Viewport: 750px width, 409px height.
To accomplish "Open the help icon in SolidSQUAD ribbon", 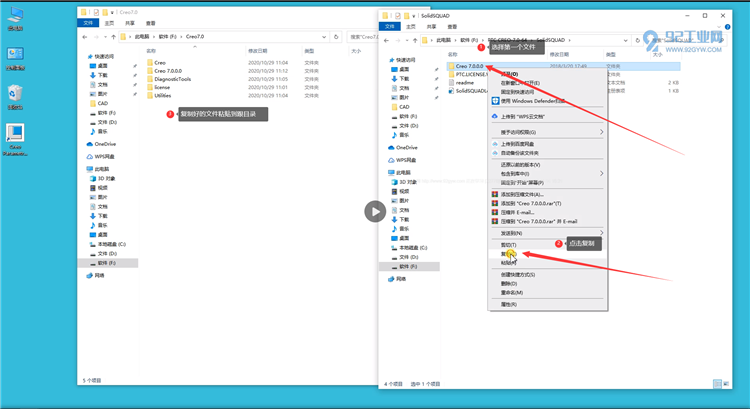I will [x=727, y=27].
